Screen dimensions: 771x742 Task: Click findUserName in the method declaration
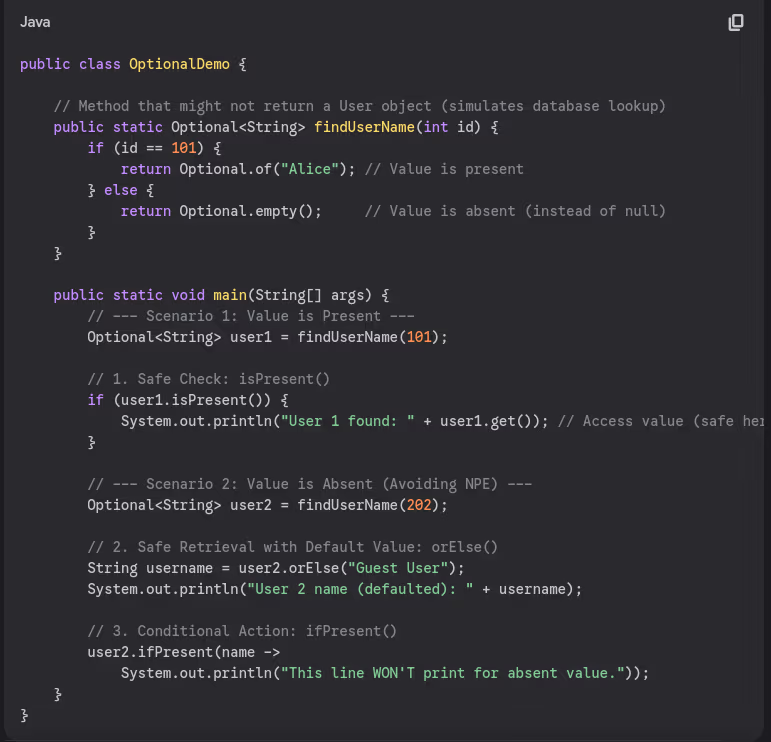click(x=364, y=127)
